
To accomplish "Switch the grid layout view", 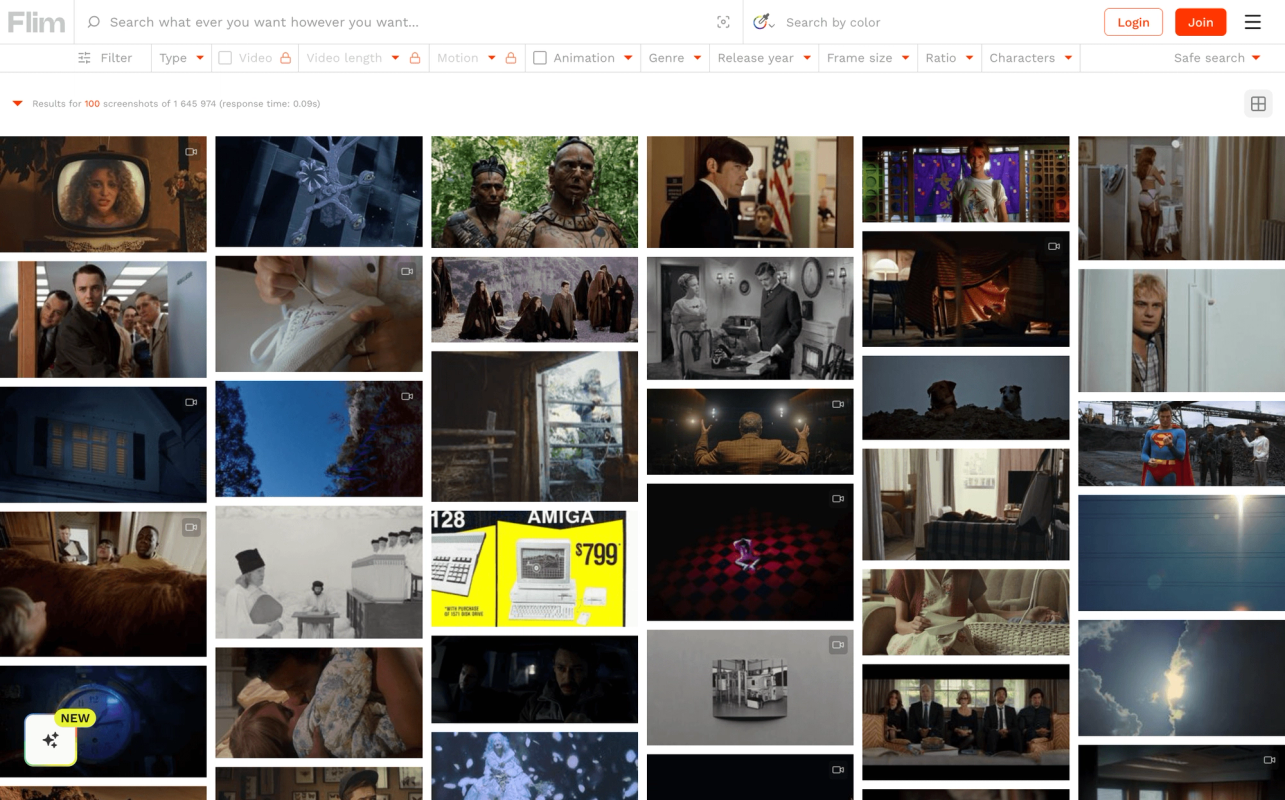I will pyautogui.click(x=1258, y=103).
